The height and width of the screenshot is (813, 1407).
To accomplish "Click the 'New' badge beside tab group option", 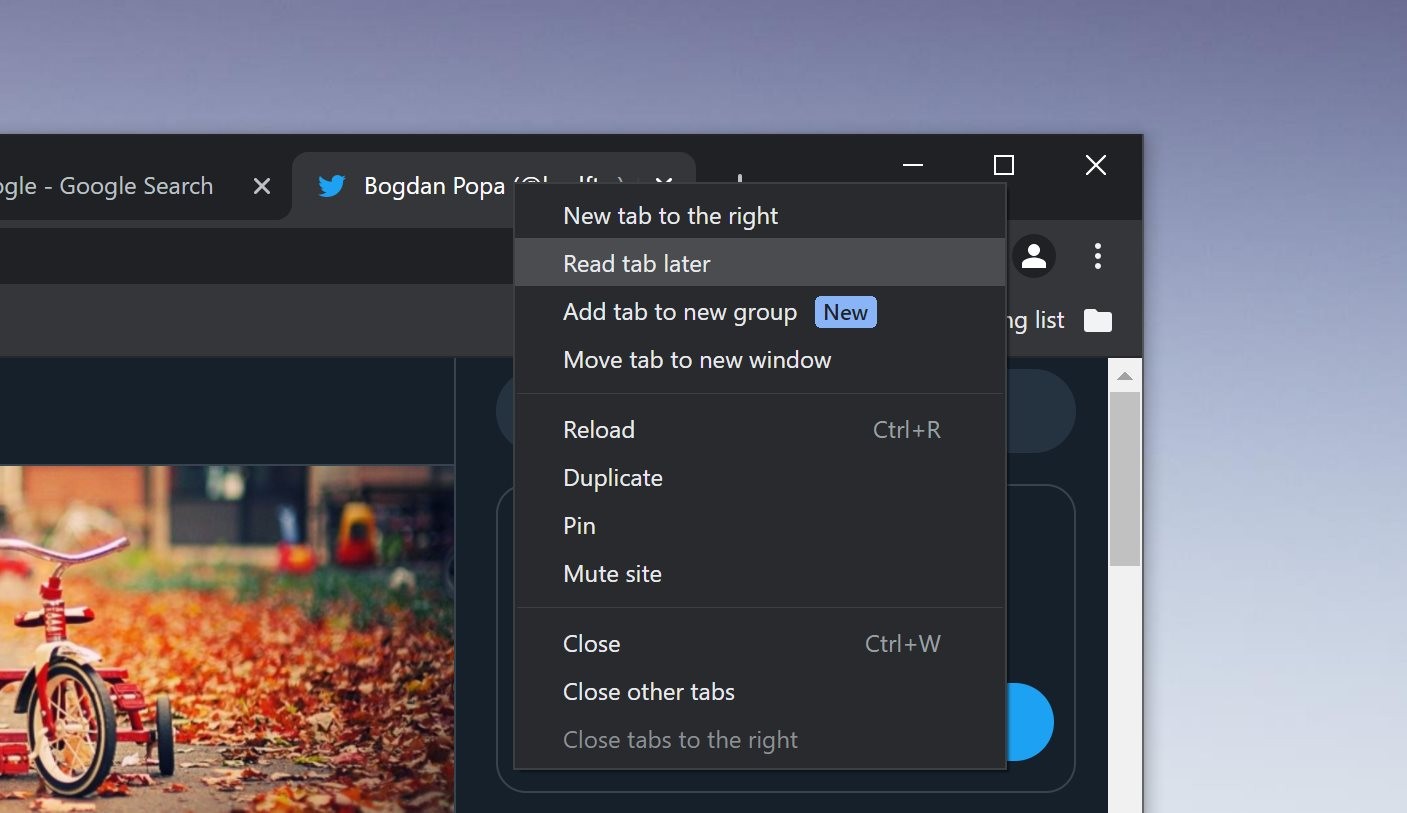I will [845, 311].
